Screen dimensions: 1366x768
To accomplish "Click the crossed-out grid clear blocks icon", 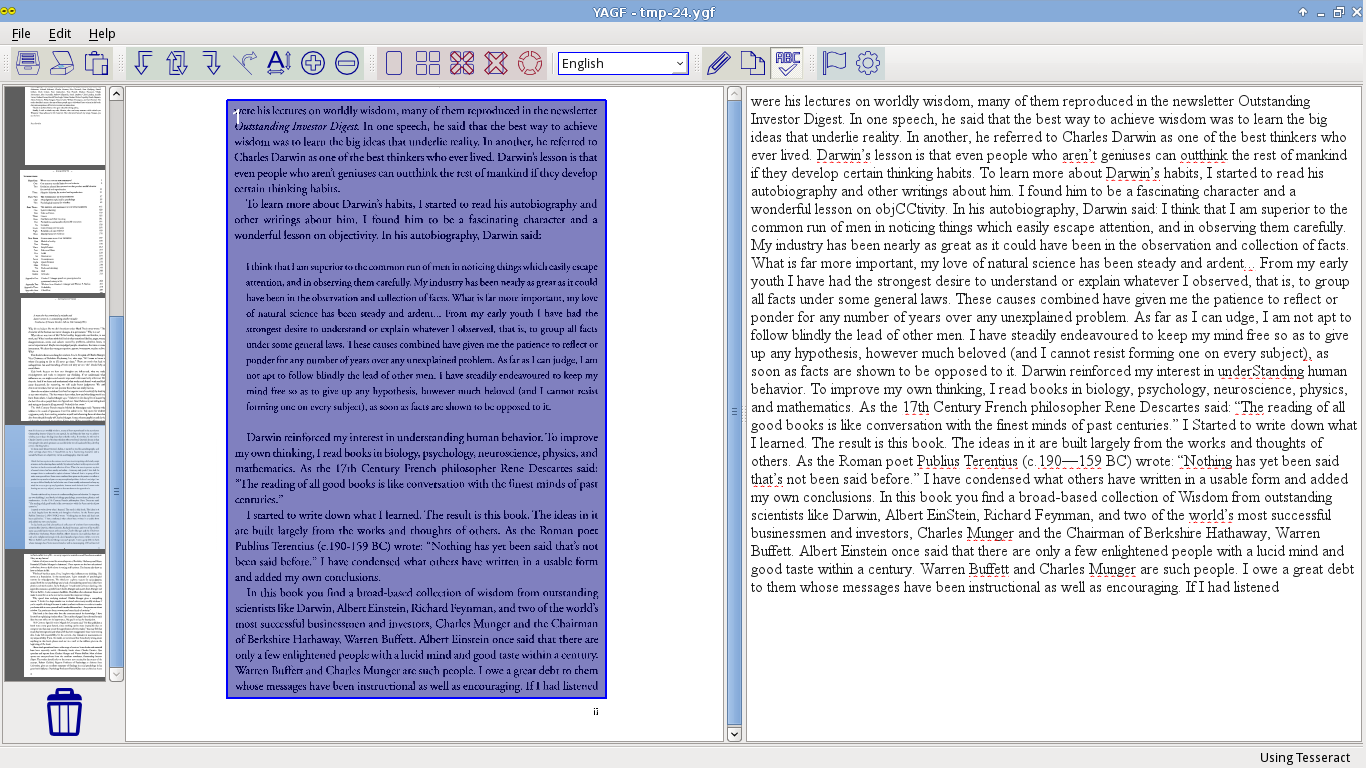I will click(x=462, y=63).
